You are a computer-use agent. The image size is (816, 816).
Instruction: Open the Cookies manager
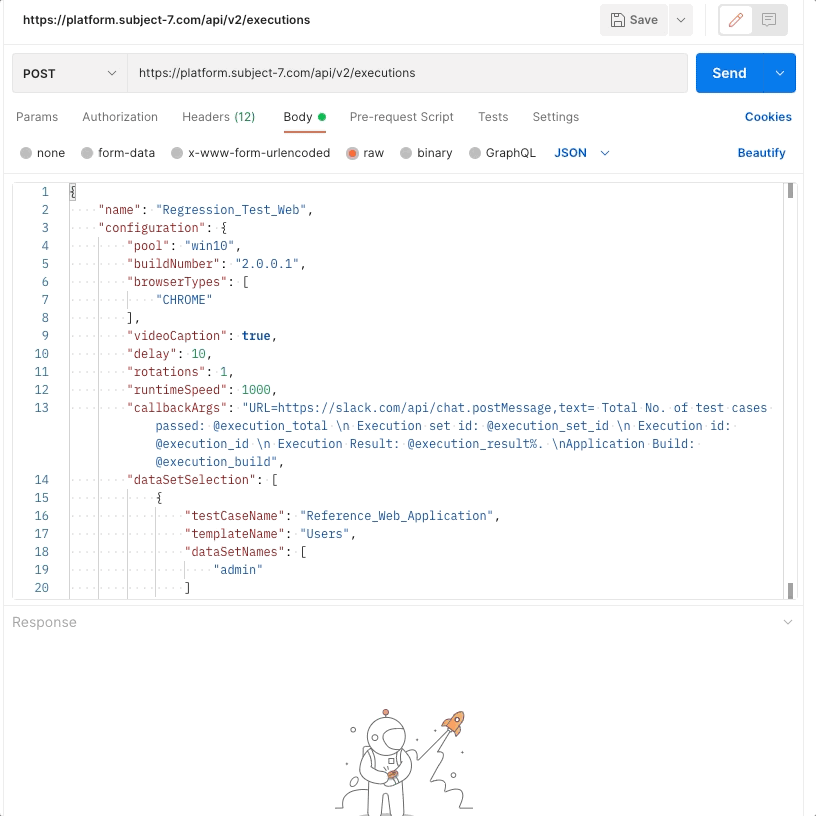[768, 117]
